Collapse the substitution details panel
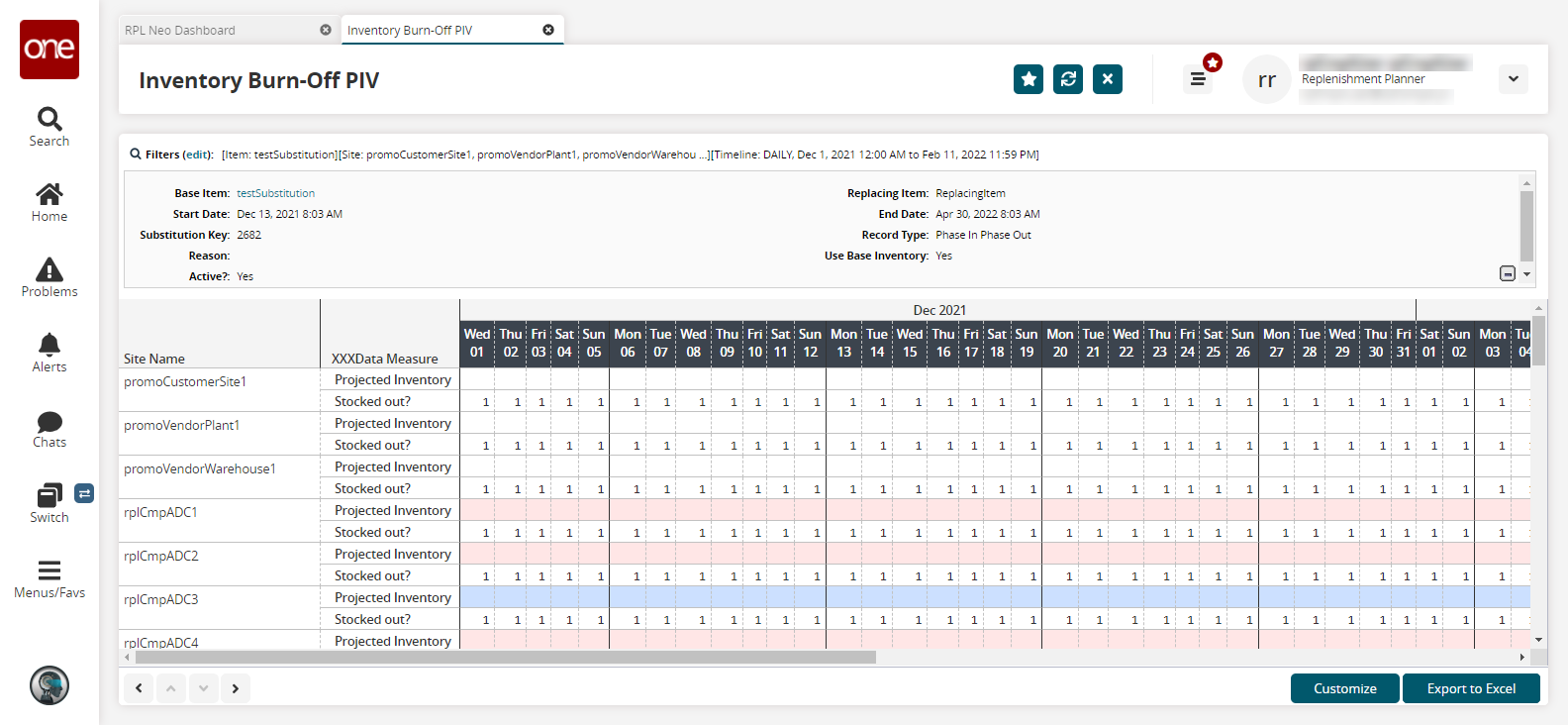The width and height of the screenshot is (1568, 725). point(1507,273)
